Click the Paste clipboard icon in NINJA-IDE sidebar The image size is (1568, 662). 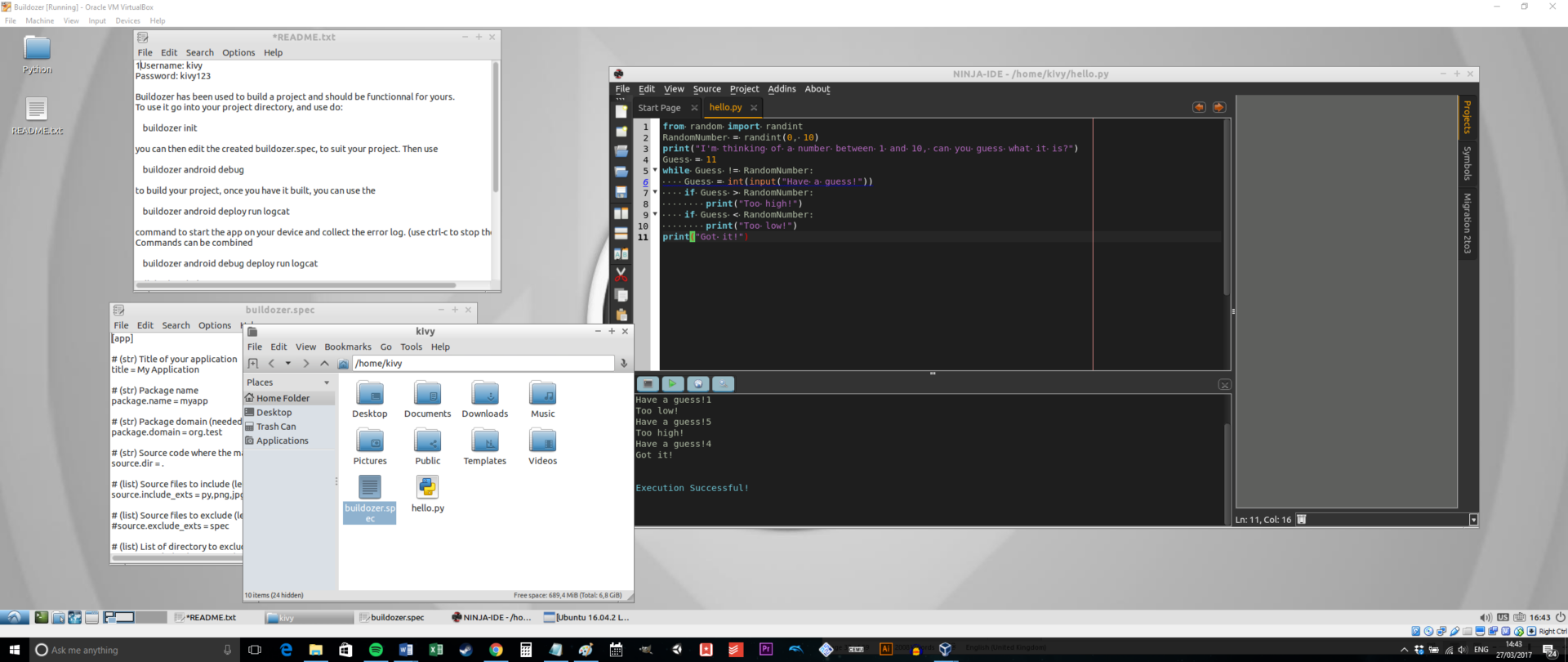(621, 315)
